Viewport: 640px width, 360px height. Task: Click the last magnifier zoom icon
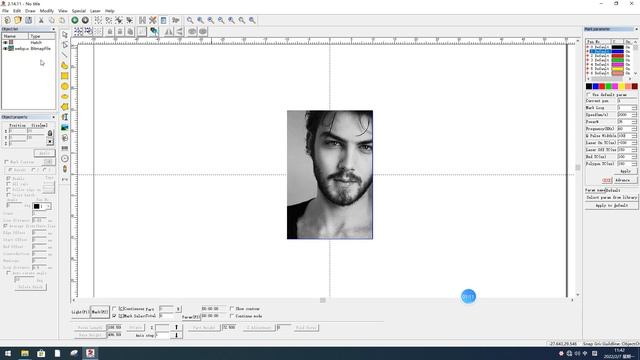coord(252,20)
